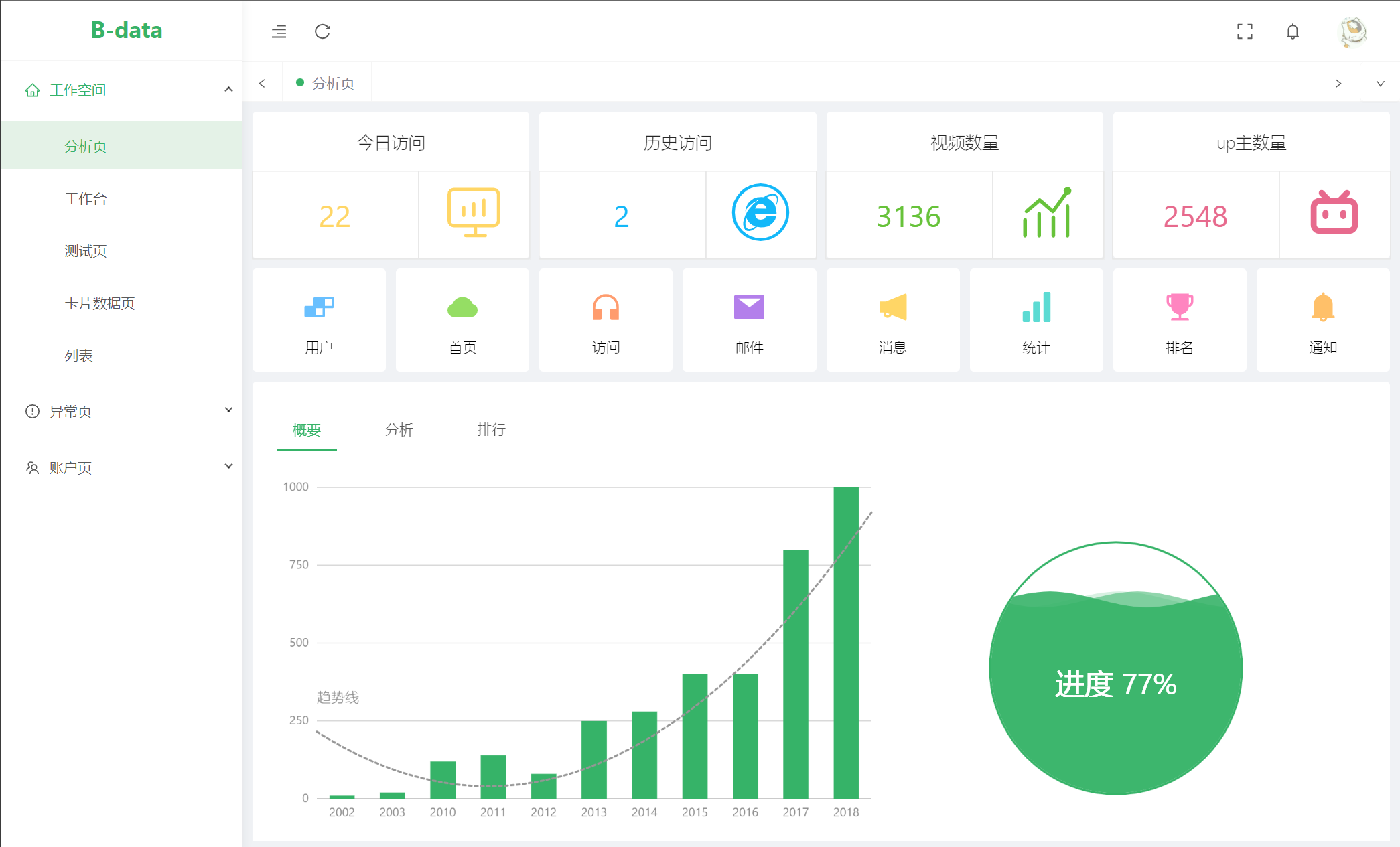Click the value 2548
The image size is (1400, 847).
click(1196, 216)
